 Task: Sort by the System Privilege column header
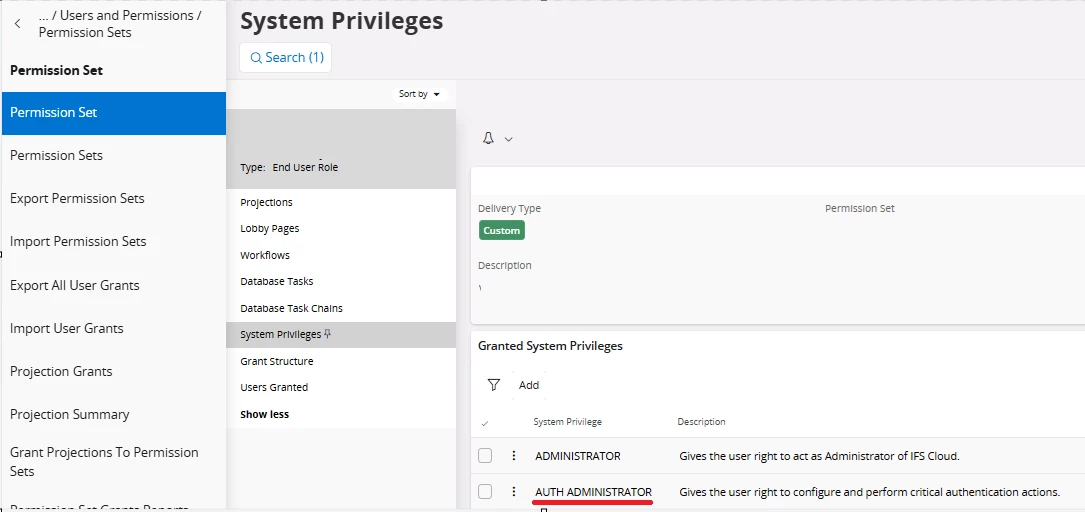(x=568, y=422)
